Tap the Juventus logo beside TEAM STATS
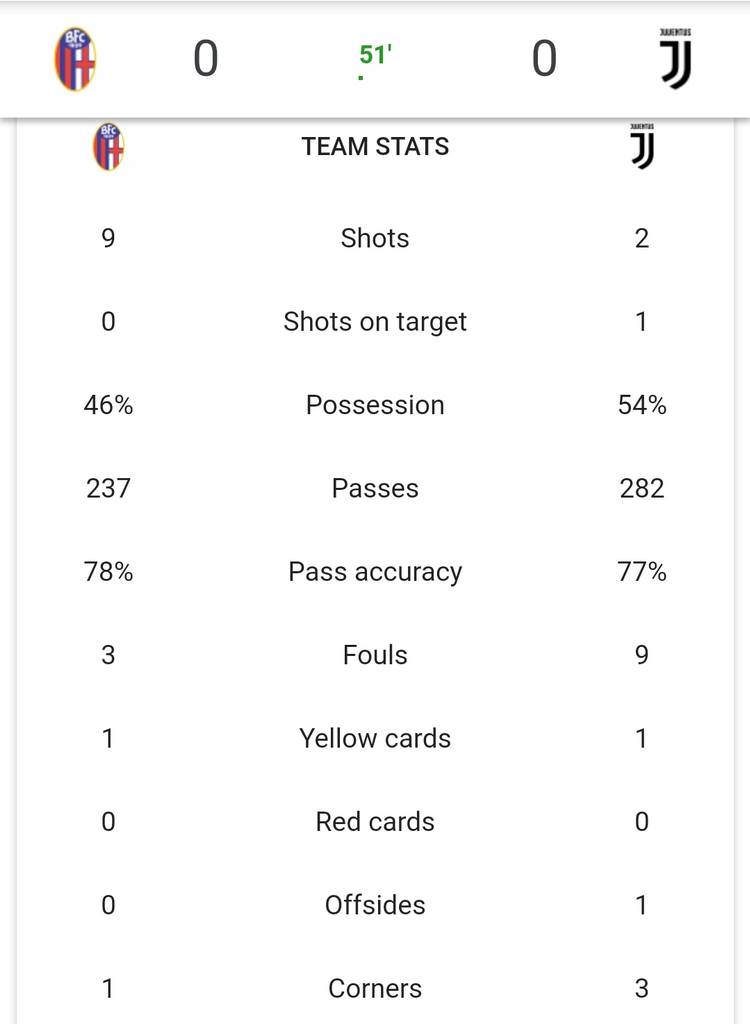Image resolution: width=750 pixels, height=1024 pixels. click(642, 147)
